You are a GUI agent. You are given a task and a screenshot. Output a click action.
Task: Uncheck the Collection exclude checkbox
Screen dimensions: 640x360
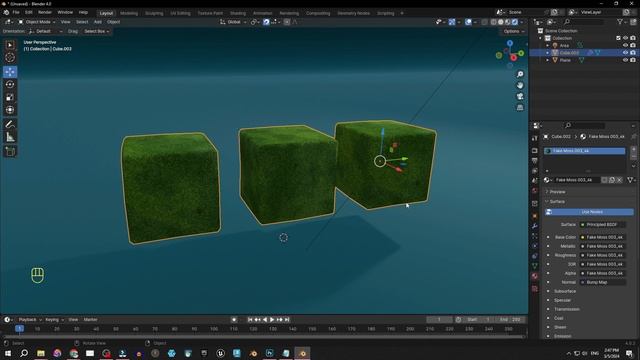coord(618,38)
